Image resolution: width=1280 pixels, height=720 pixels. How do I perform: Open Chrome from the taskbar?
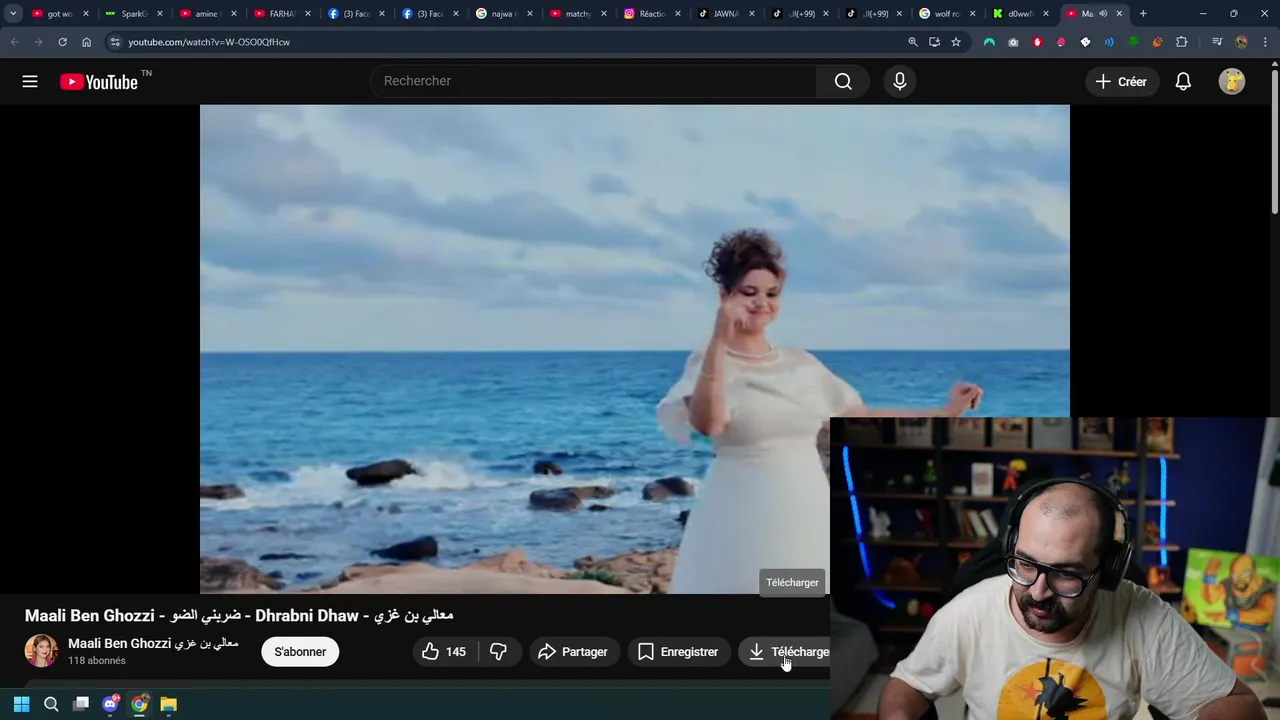pos(139,704)
